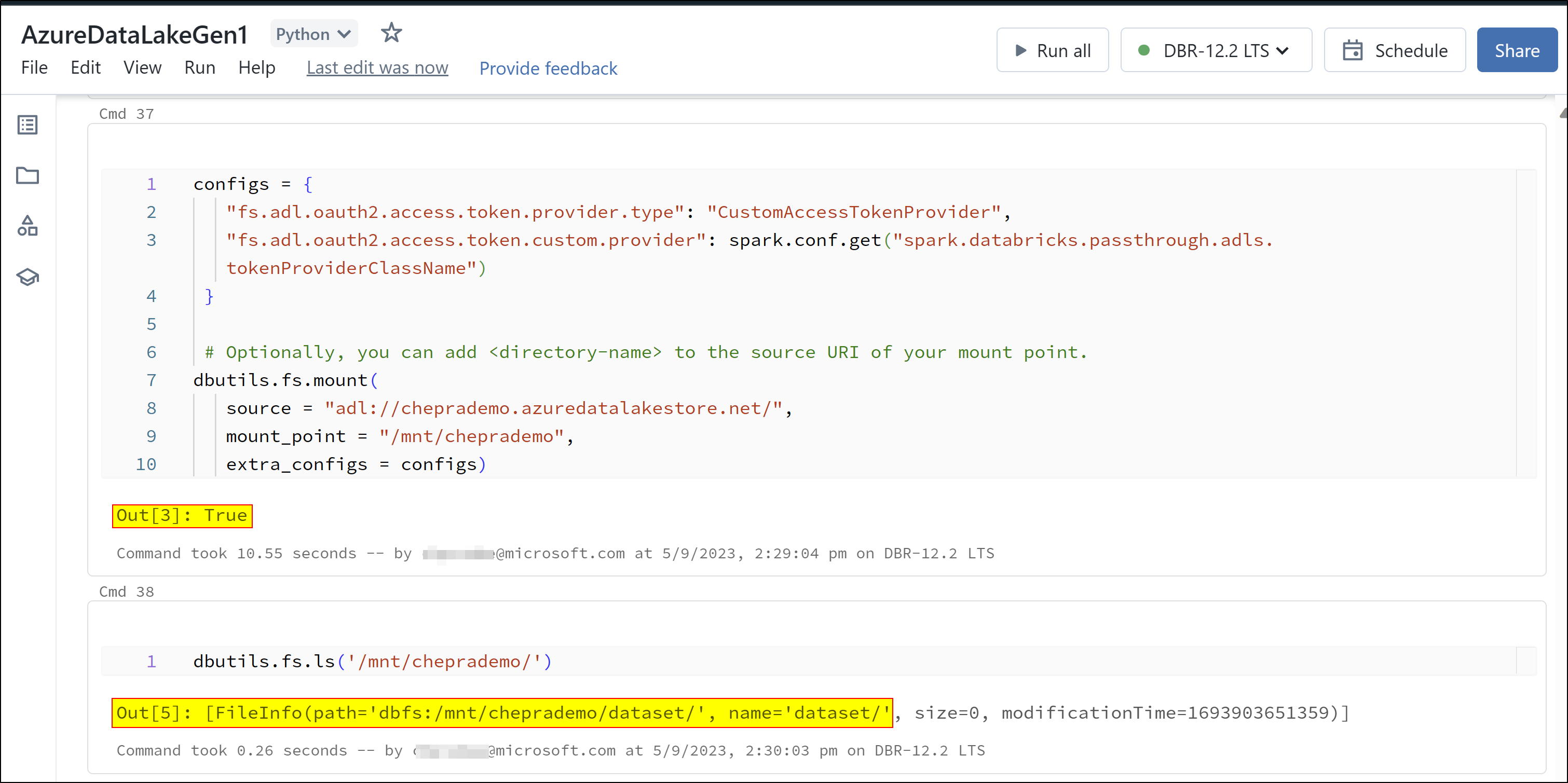Open the Python language dropdown
Viewport: 1568px width, 783px height.
point(313,34)
